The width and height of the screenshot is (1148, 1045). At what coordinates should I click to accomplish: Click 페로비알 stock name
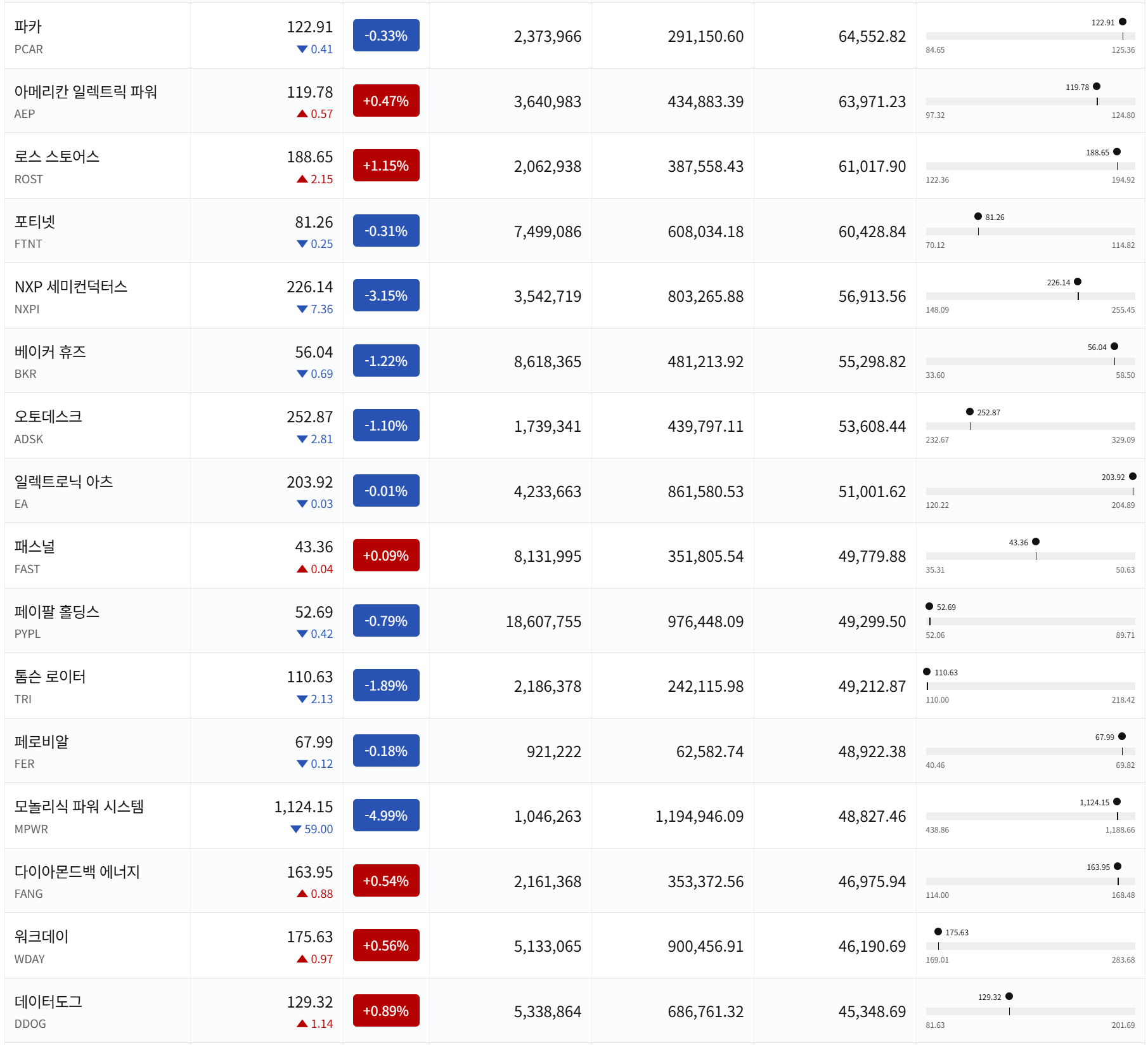42,742
